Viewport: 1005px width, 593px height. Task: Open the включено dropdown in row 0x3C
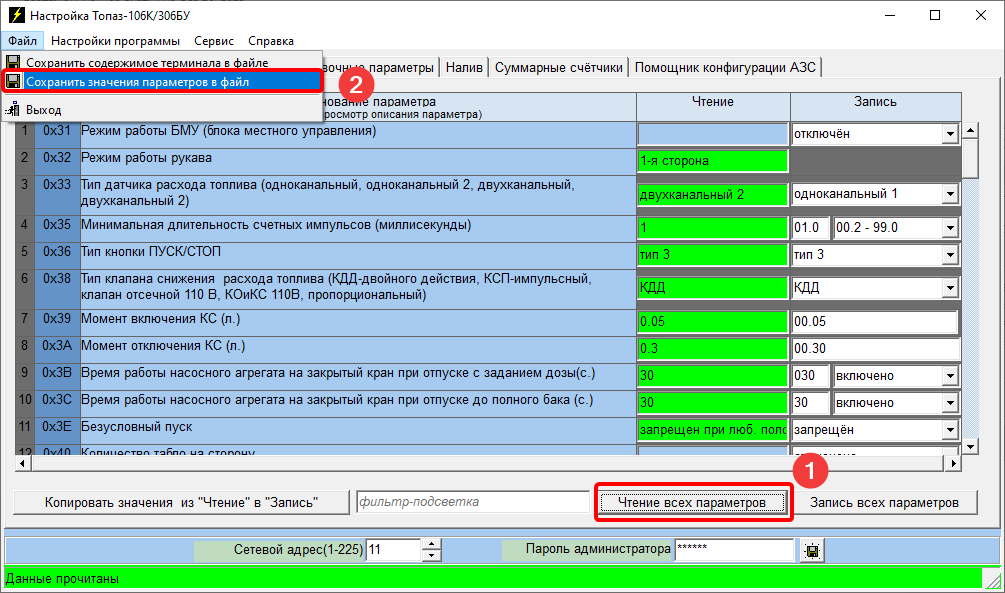point(950,403)
